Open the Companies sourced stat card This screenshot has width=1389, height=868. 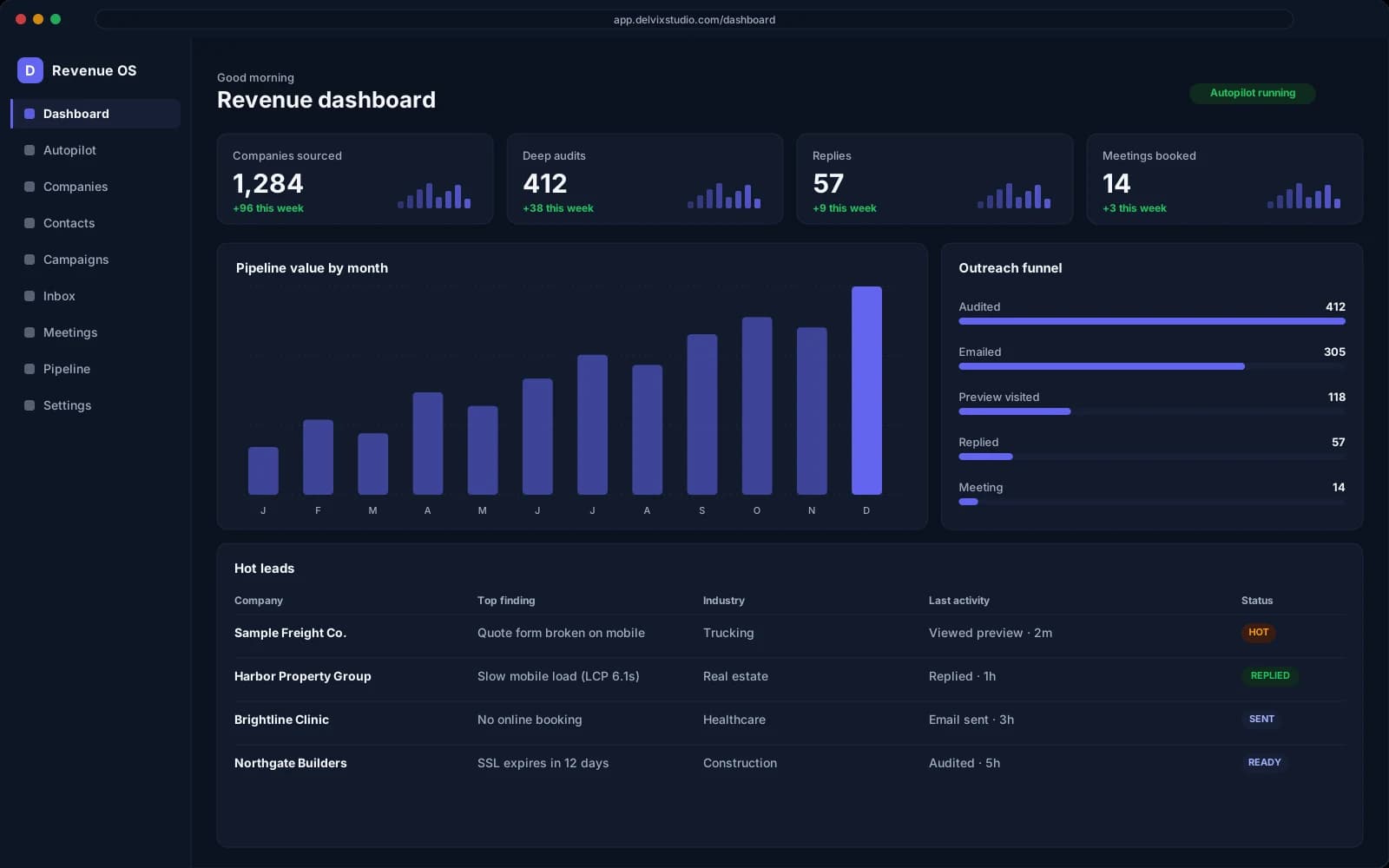point(355,179)
